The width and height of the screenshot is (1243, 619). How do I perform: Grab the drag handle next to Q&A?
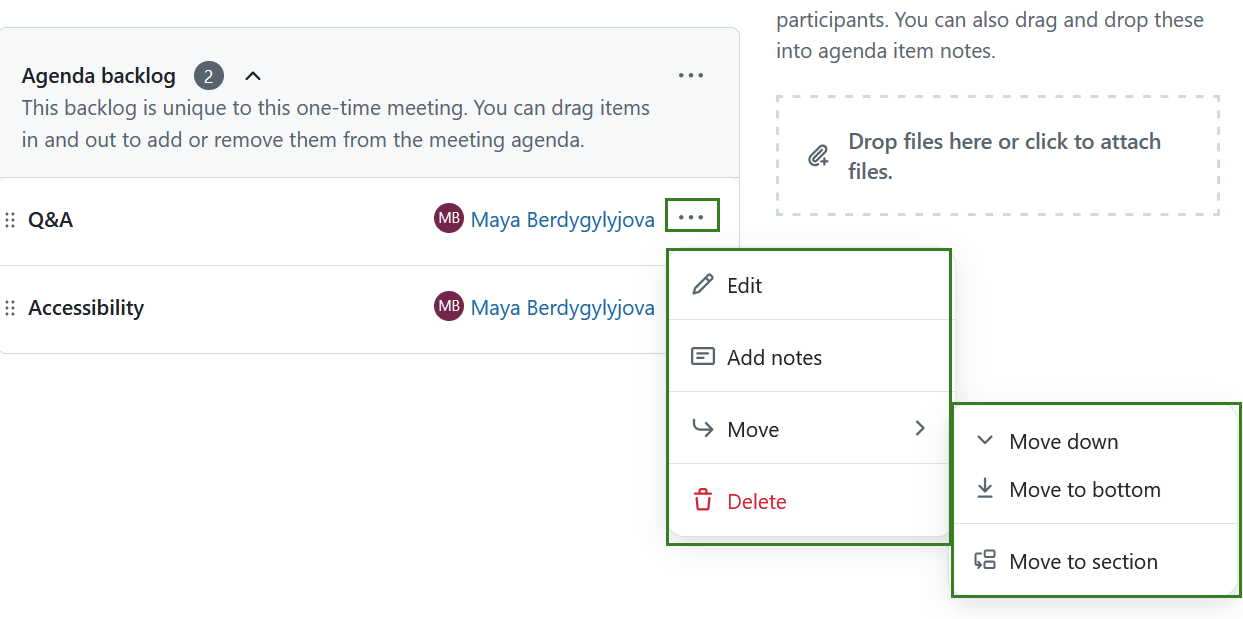point(11,219)
